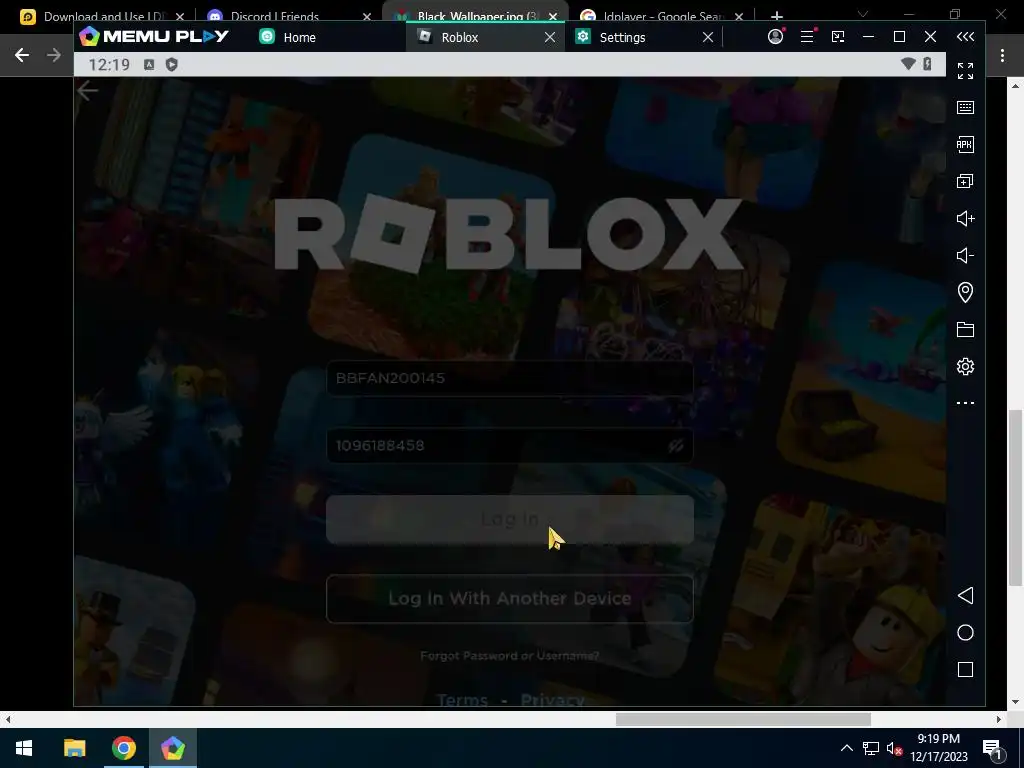This screenshot has width=1024, height=768.
Task: Open File Explorer from taskbar
Action: pyautogui.click(x=74, y=748)
